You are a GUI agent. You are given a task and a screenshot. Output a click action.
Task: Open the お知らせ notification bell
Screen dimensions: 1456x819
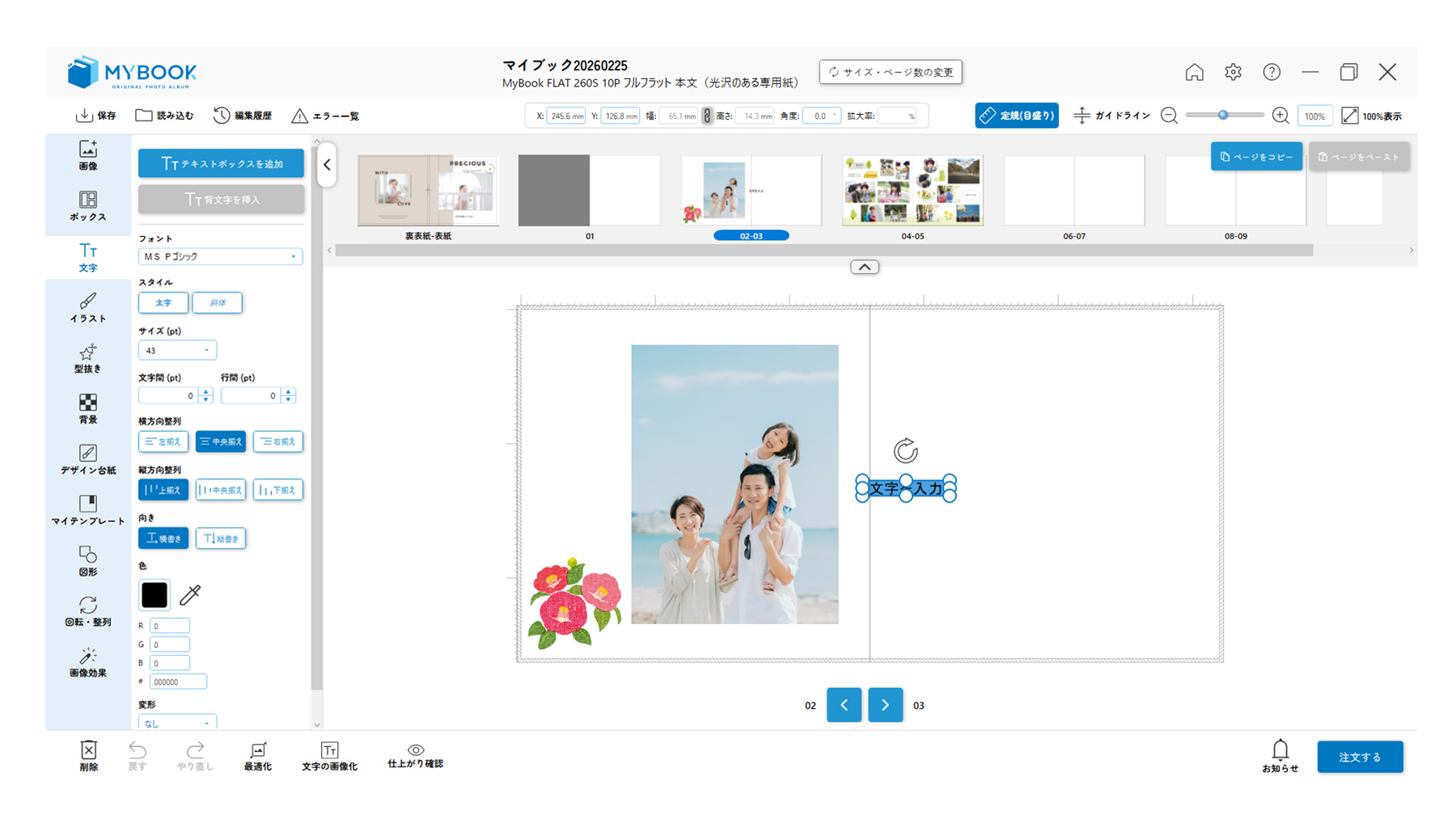coord(1280,749)
